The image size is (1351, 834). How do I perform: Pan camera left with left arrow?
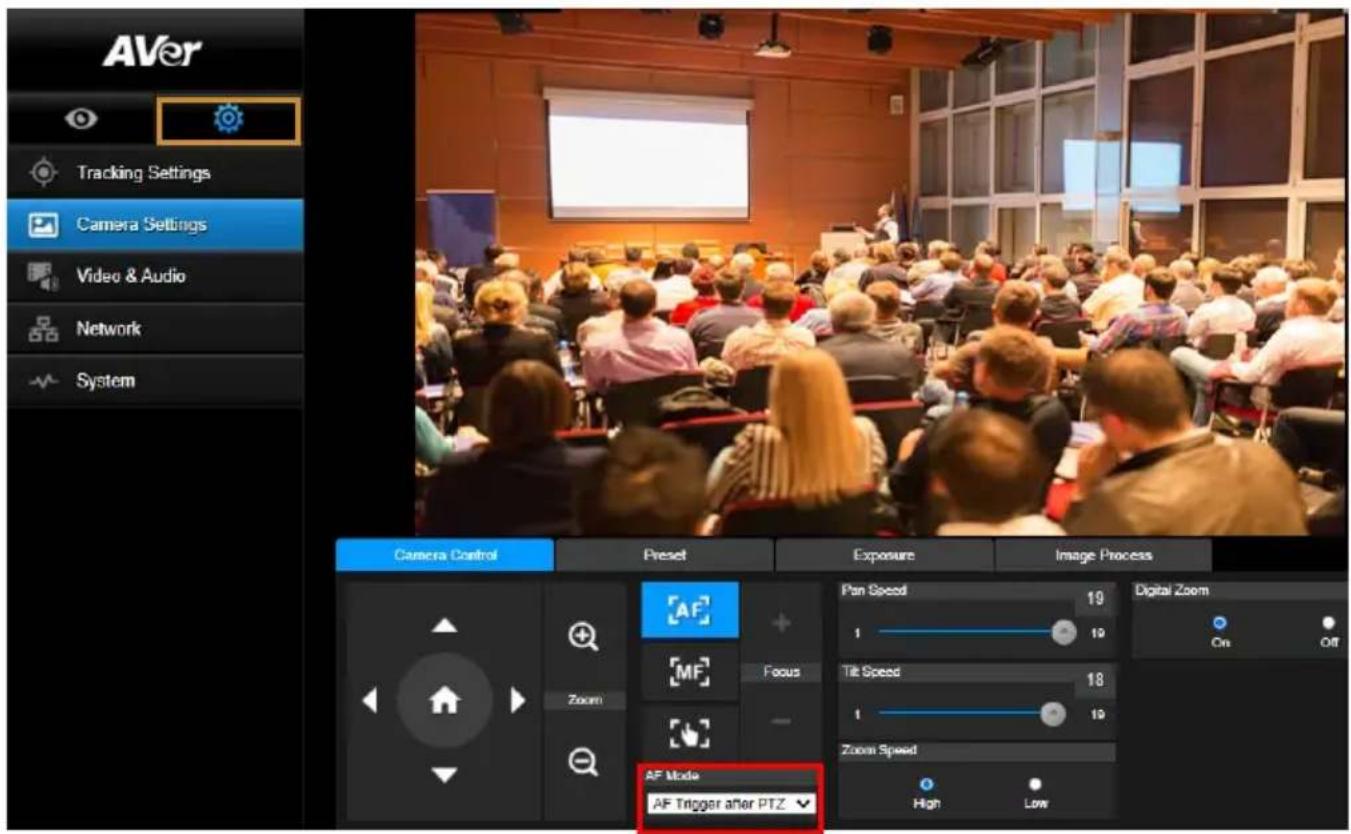point(369,700)
